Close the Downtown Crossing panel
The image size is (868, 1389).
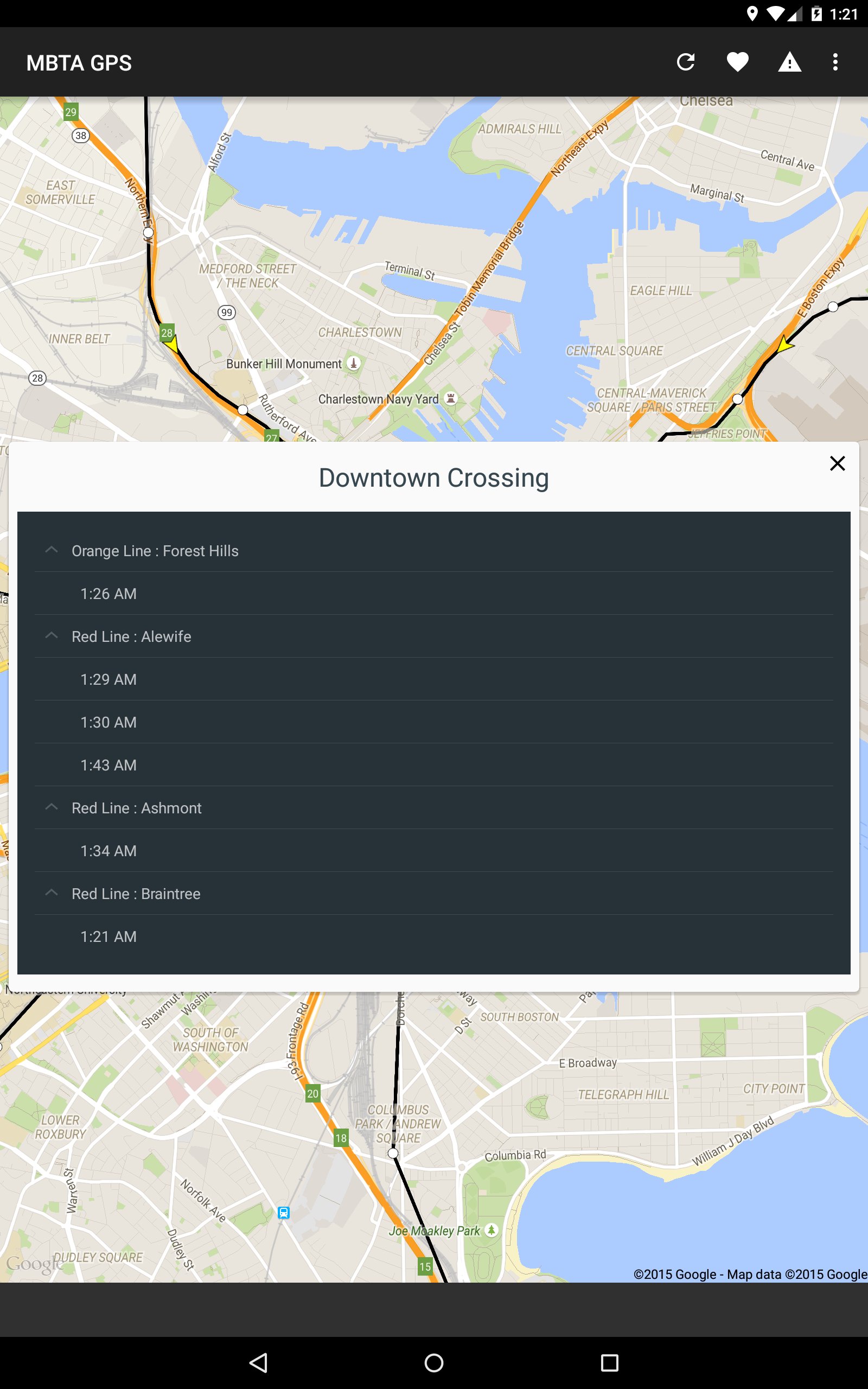click(x=838, y=463)
